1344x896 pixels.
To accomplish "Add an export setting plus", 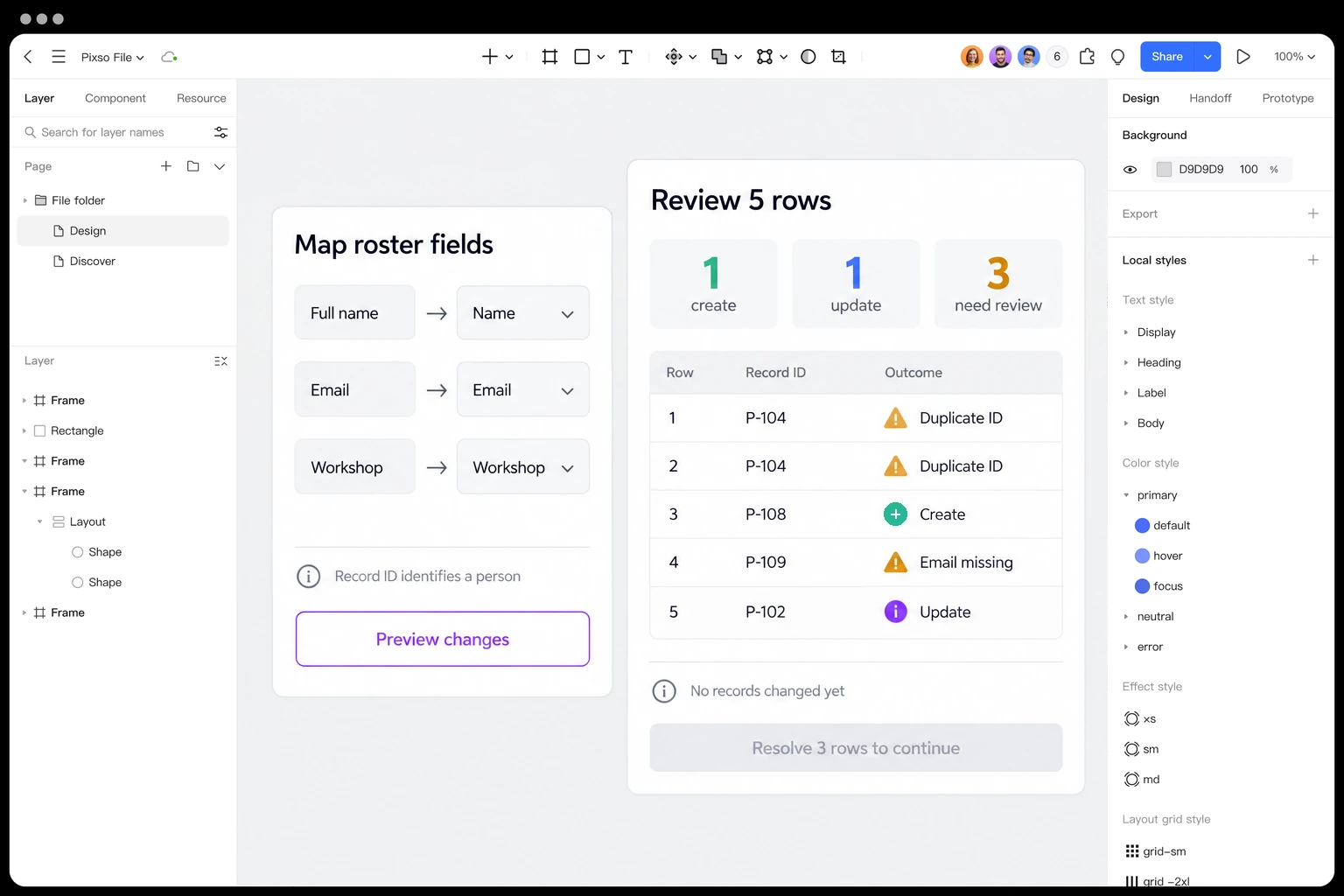I will (x=1312, y=213).
